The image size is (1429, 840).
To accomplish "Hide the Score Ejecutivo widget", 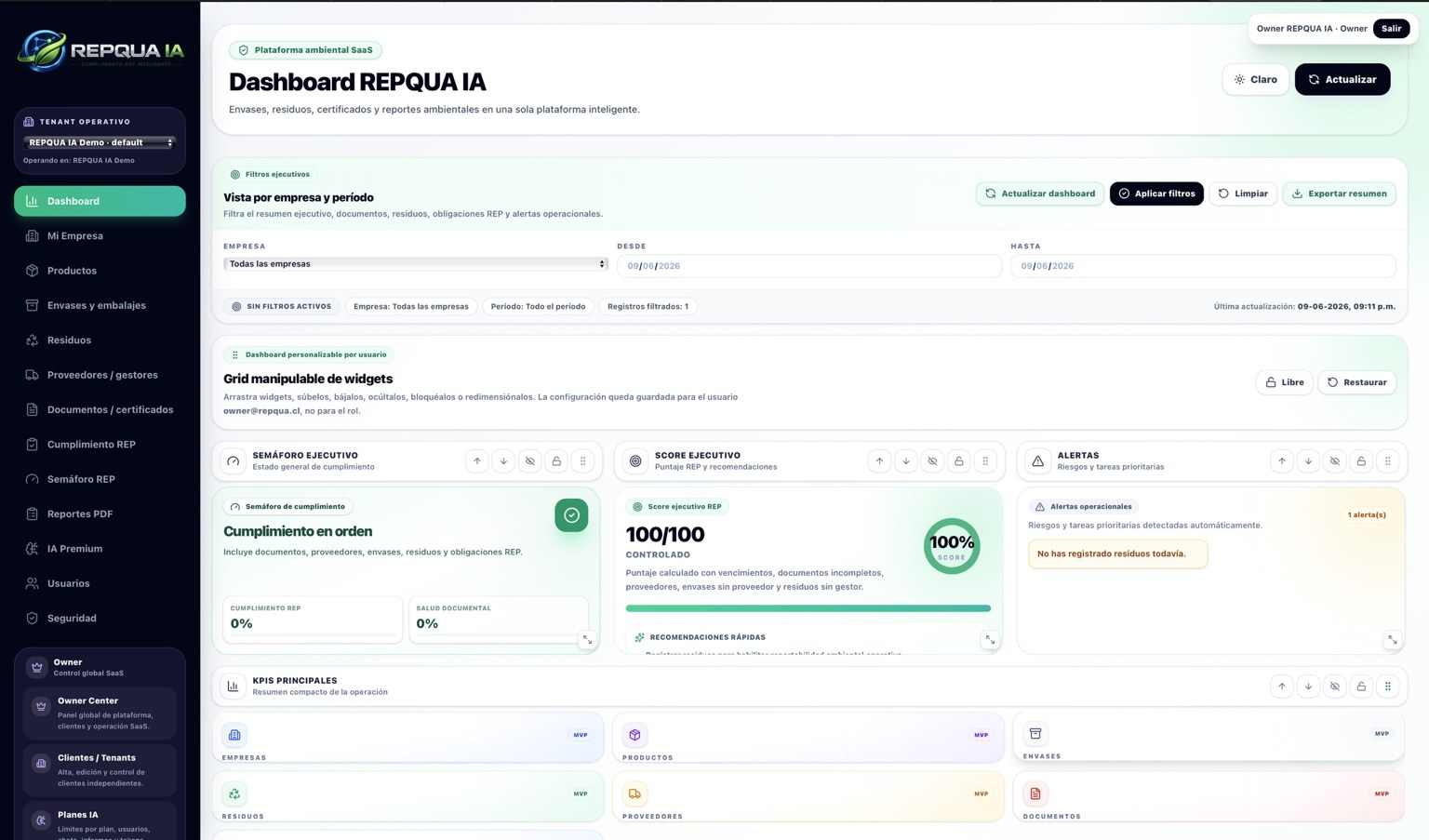I will pos(932,461).
